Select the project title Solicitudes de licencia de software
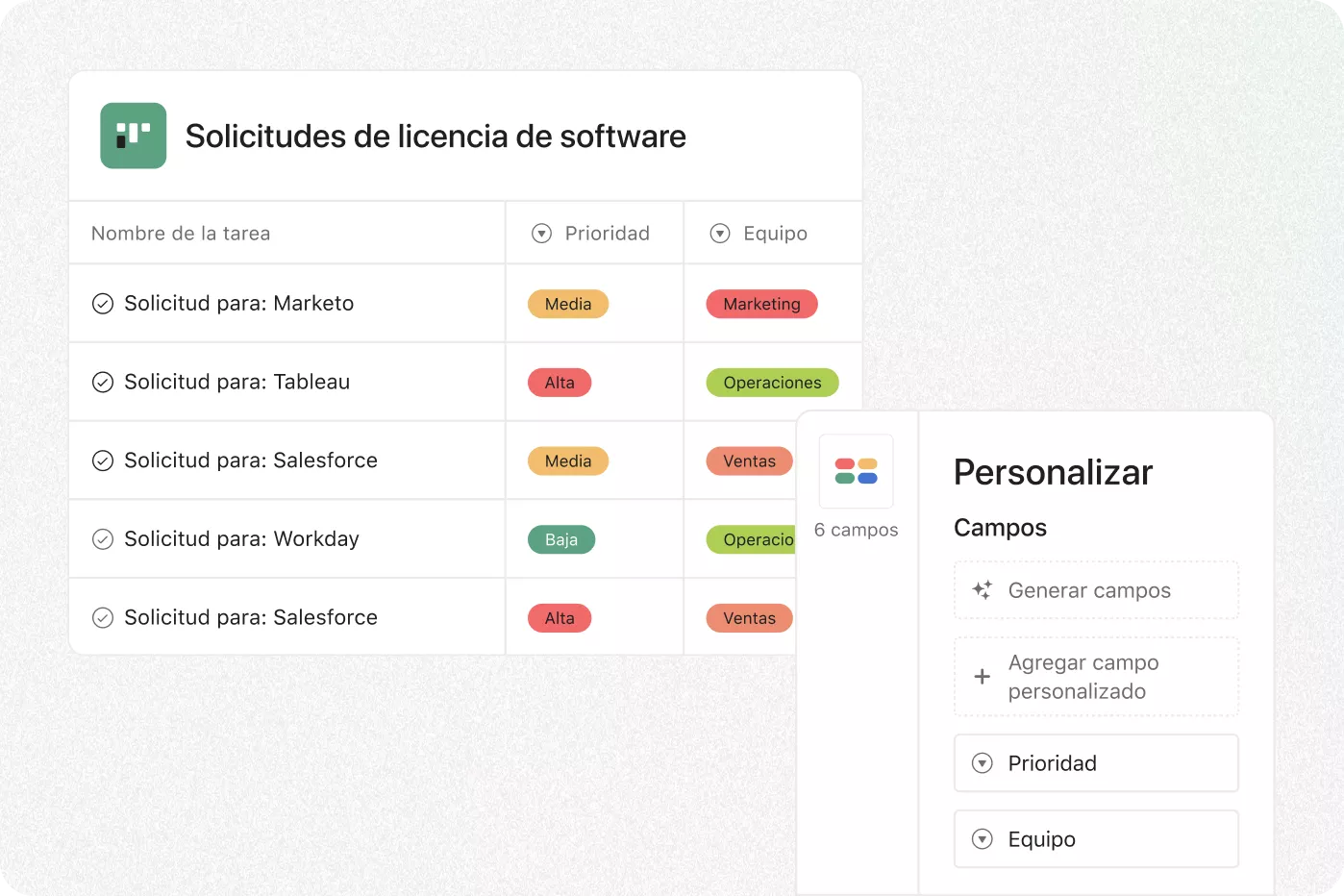Viewport: 1344px width, 896px height. [436, 137]
